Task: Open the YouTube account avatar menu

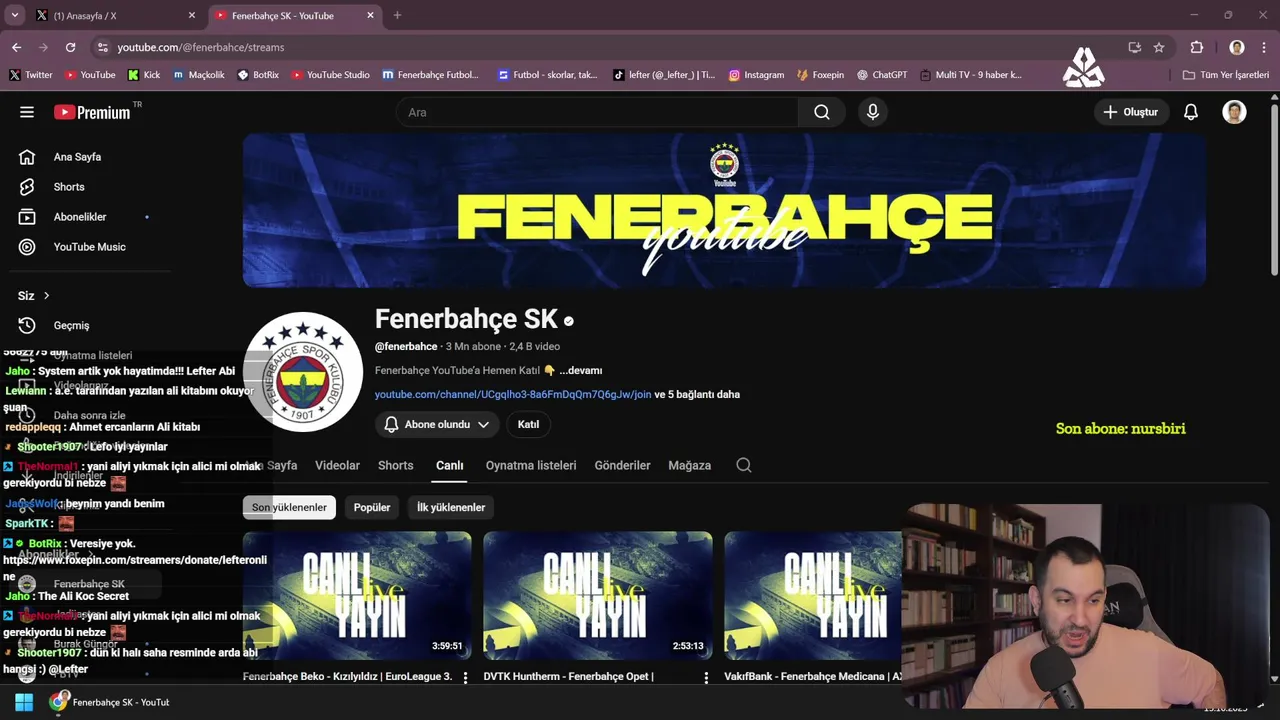Action: (1234, 112)
